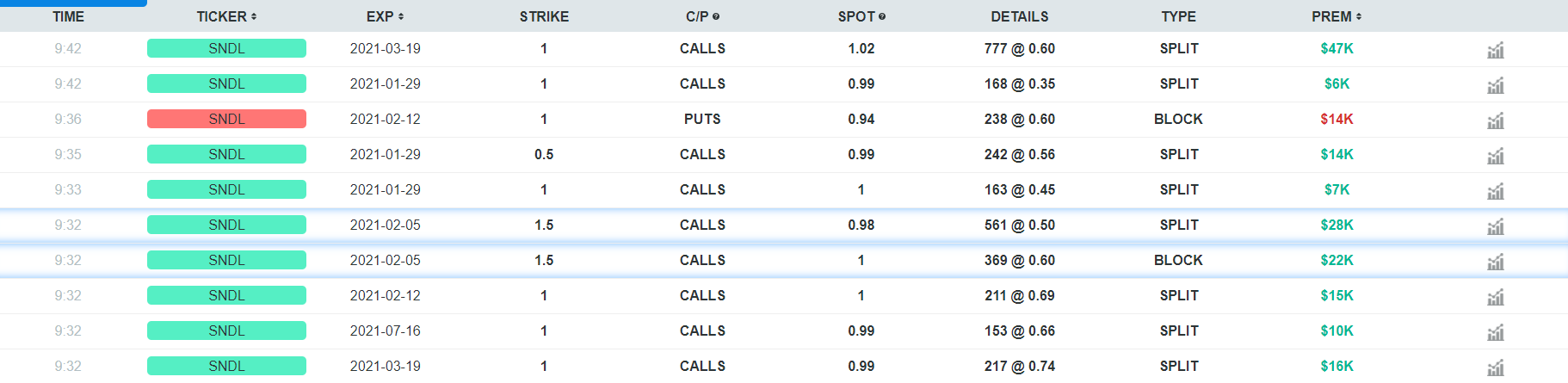Click premium value $10K
Screen dimensions: 1568x383
click(x=1337, y=330)
